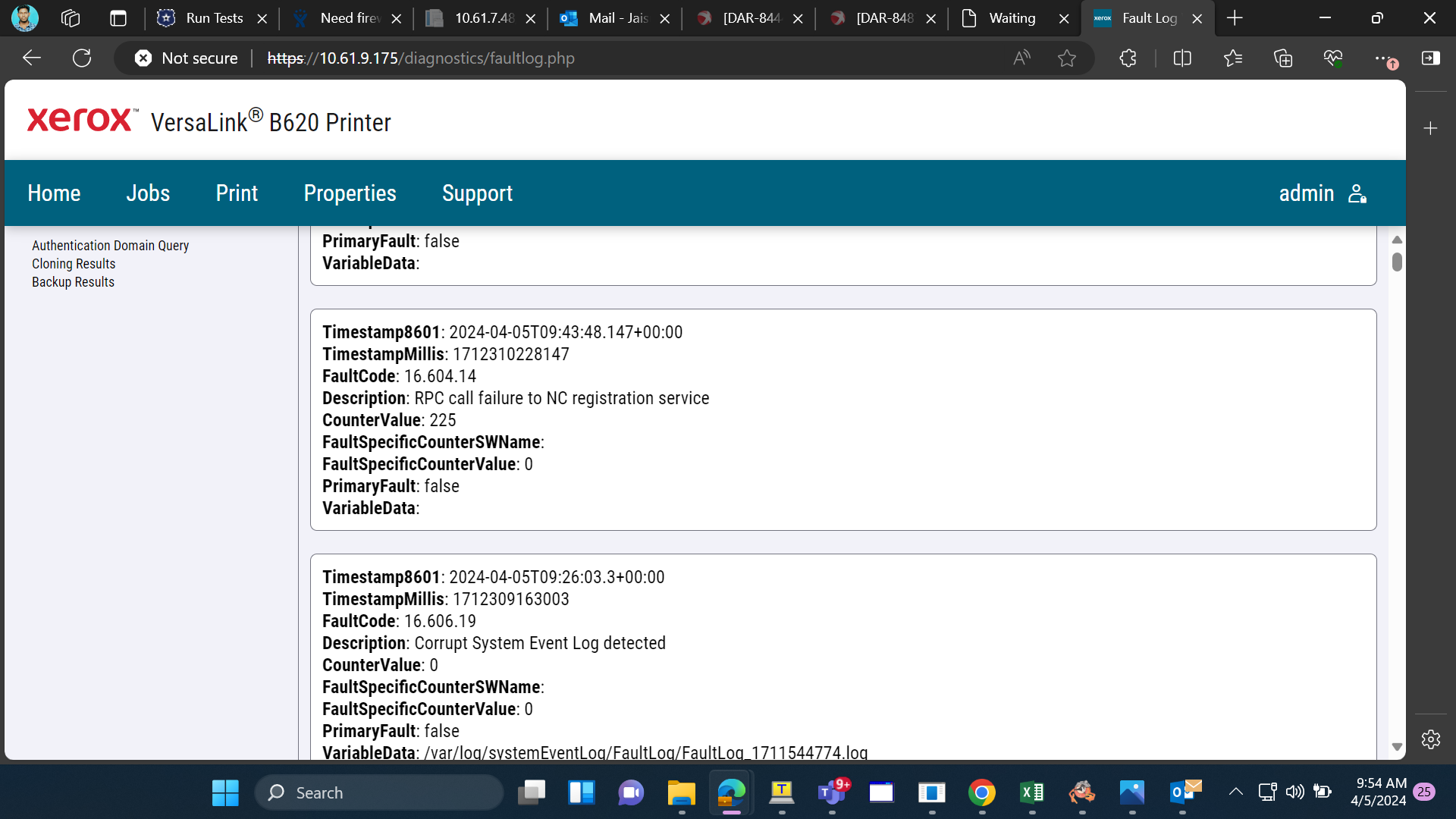Image resolution: width=1456 pixels, height=819 pixels.
Task: Open sidebar settings gear icon
Action: pyautogui.click(x=1431, y=739)
